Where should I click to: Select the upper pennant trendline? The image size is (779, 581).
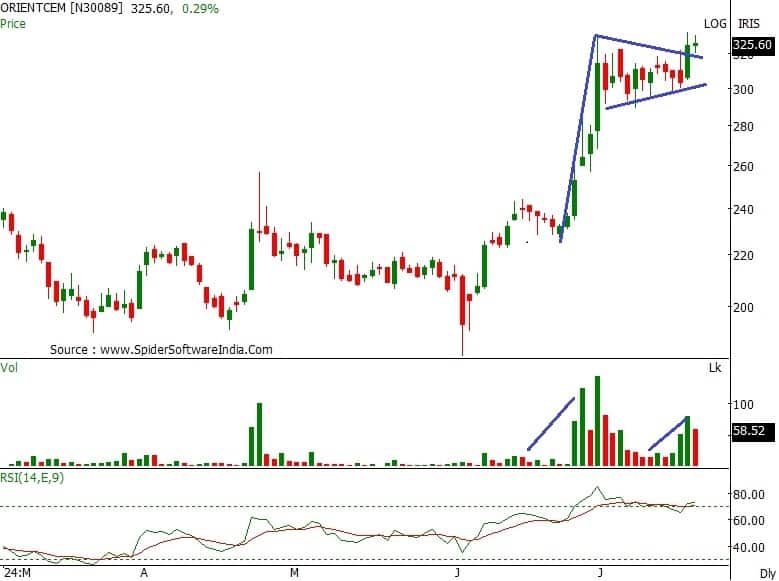tap(650, 47)
